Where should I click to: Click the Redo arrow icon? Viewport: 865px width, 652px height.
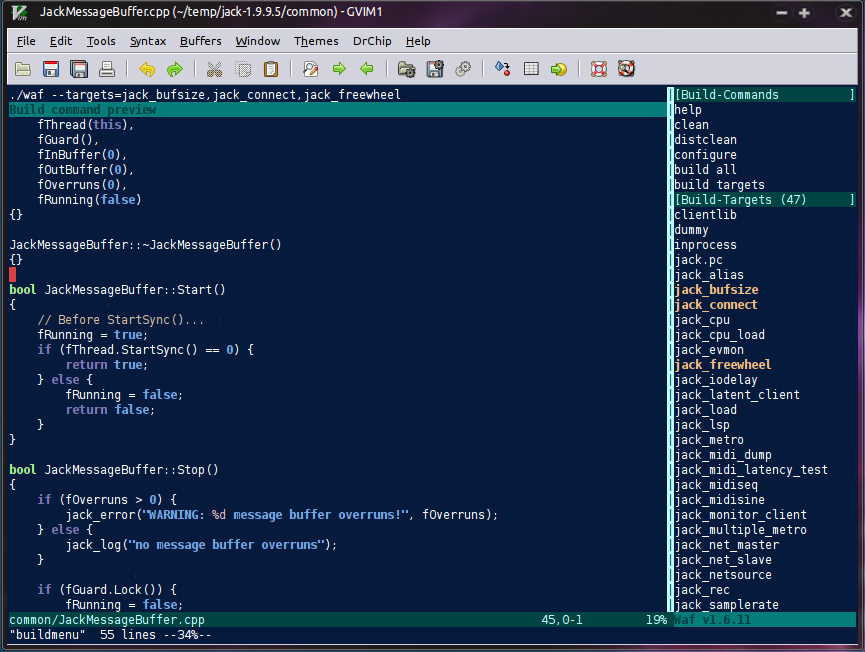click(175, 69)
